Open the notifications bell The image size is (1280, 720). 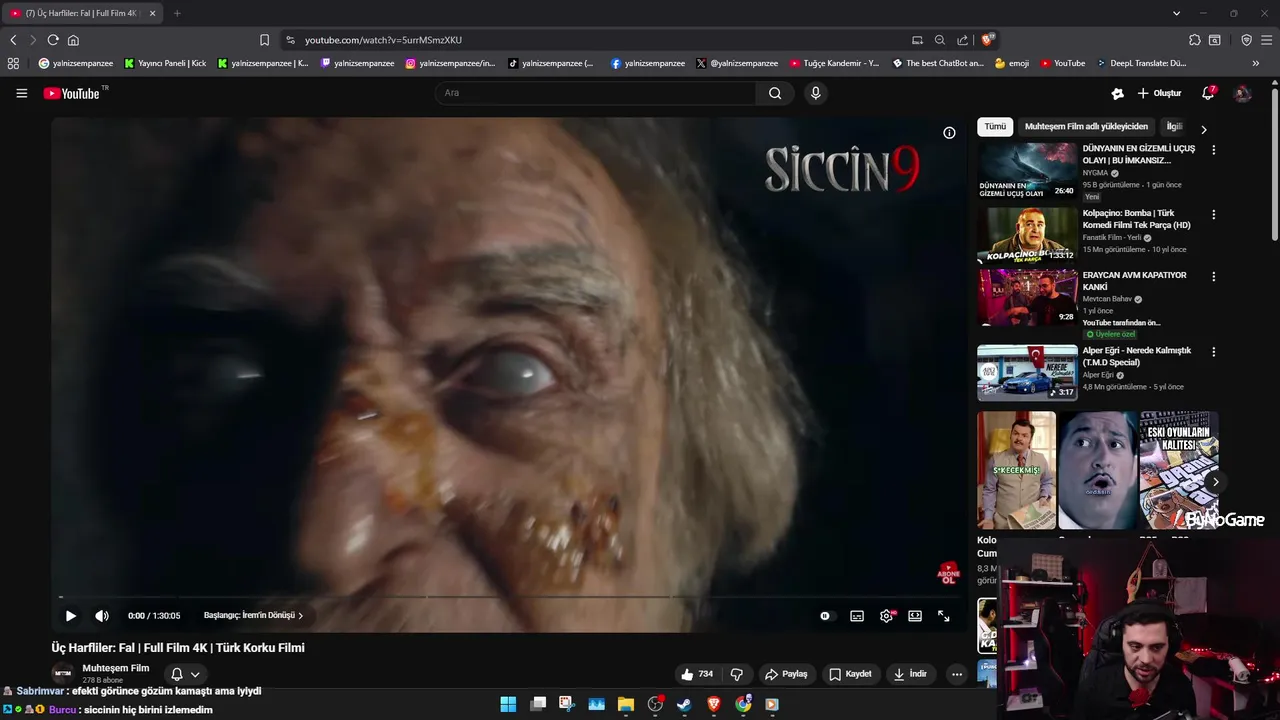point(1208,93)
